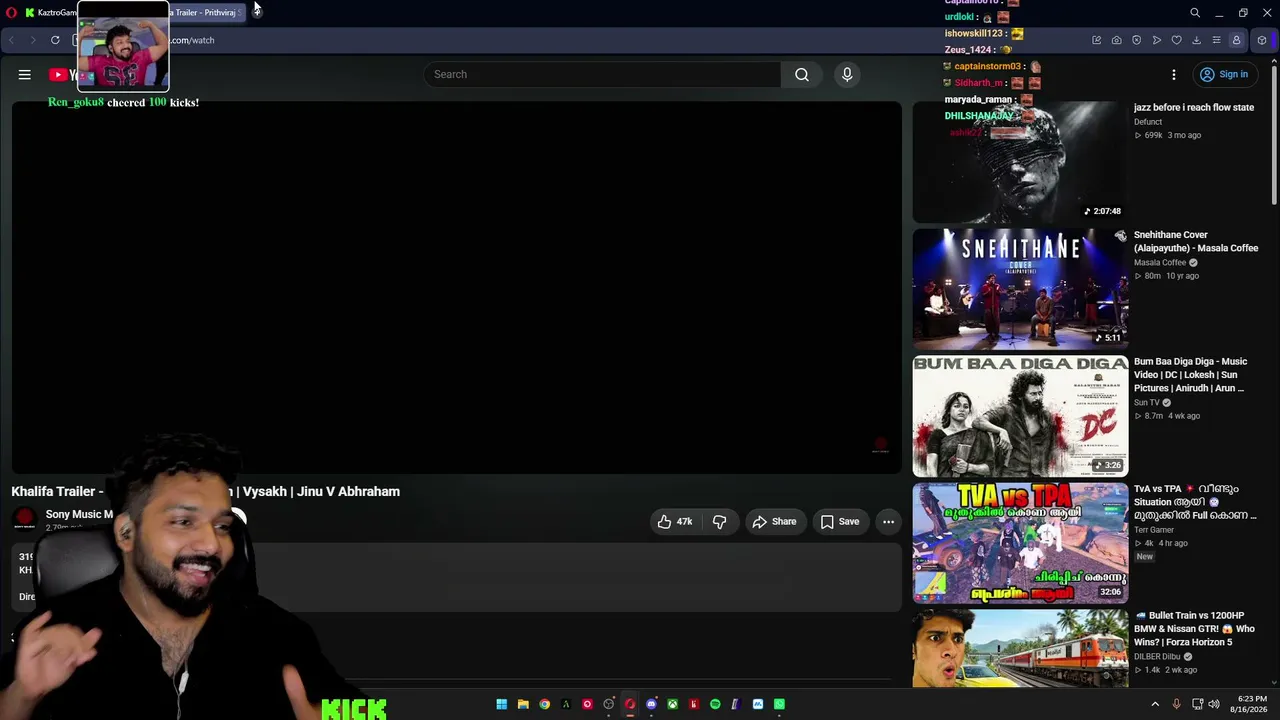Submit search with magnifier button
This screenshot has width=1280, height=720.
tap(802, 74)
